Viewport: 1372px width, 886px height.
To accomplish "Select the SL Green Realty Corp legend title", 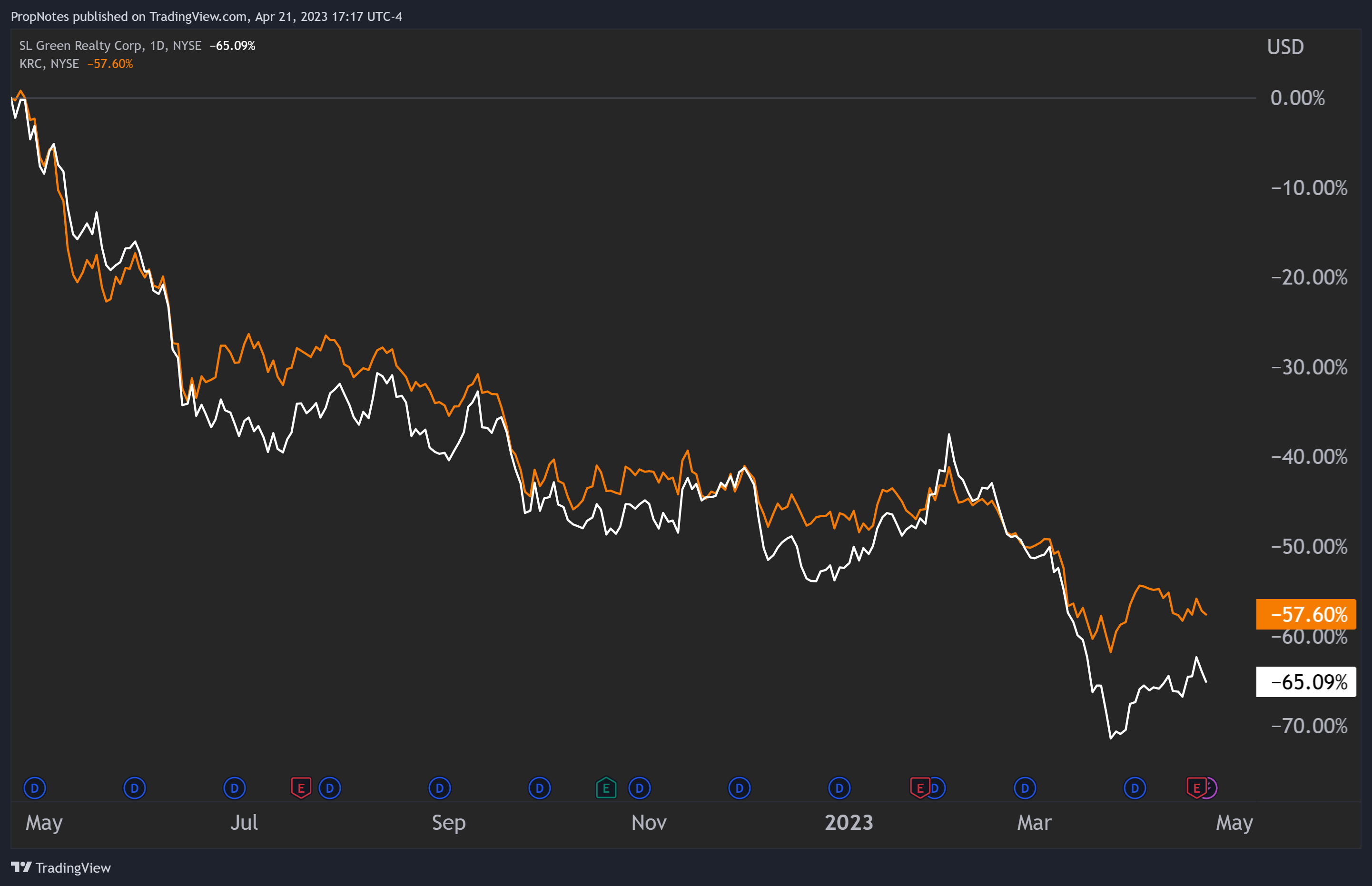I will coord(80,46).
